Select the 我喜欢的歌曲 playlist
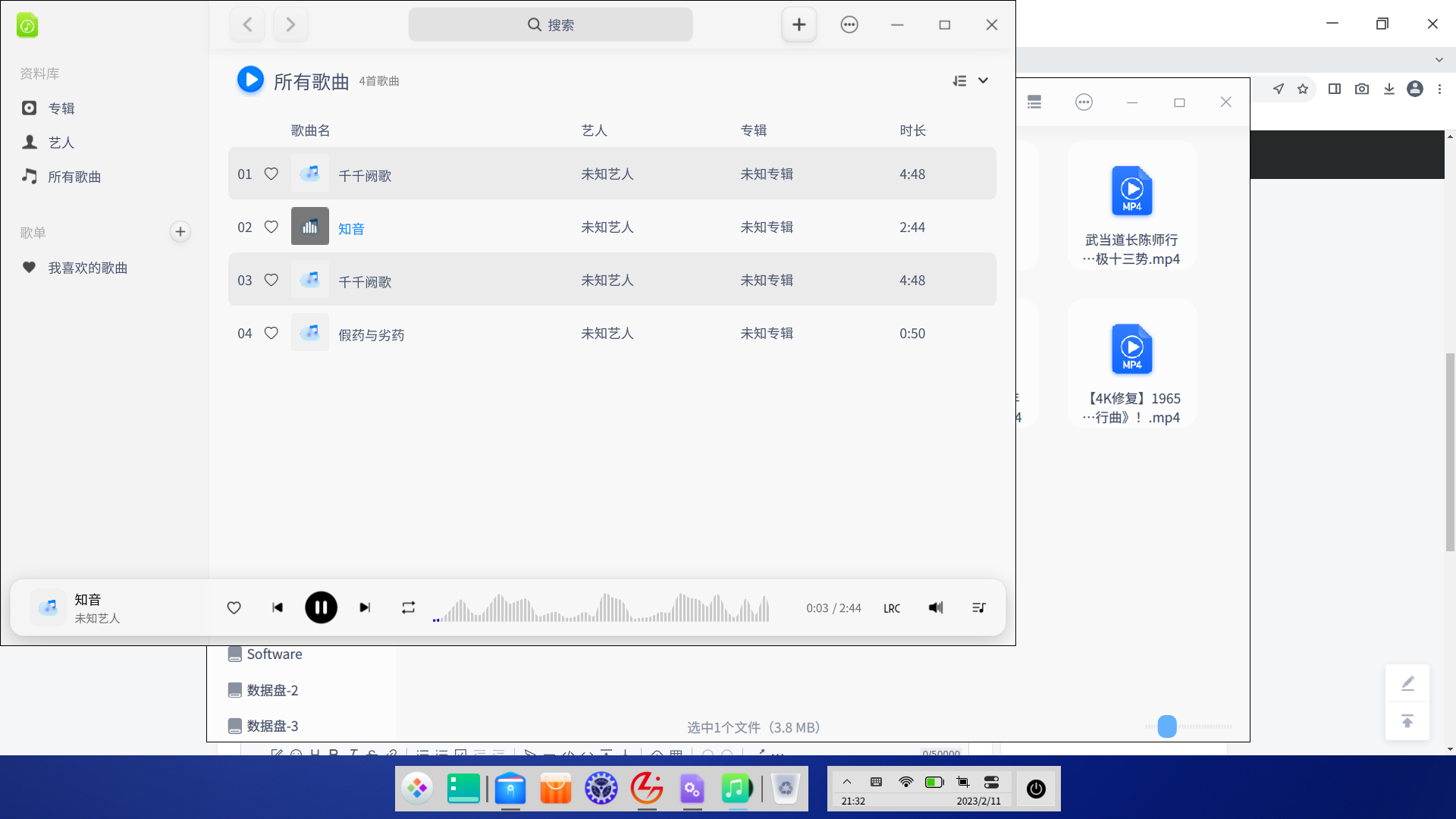The image size is (1456, 819). pyautogui.click(x=87, y=268)
